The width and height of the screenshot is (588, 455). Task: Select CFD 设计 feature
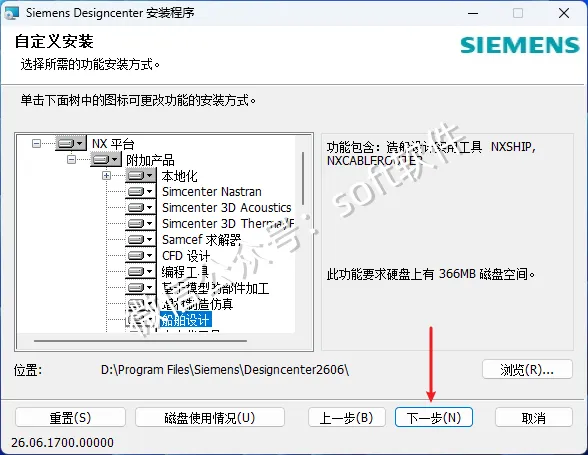186,256
